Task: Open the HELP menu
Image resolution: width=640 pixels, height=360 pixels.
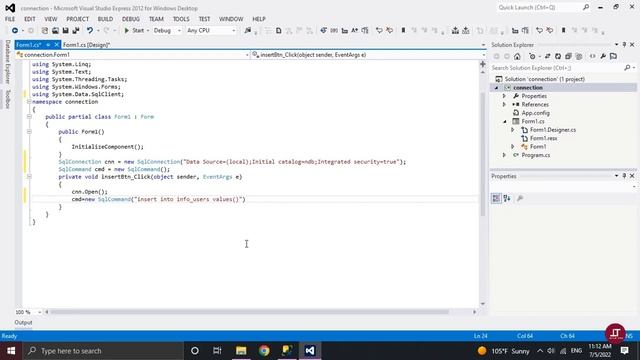Action: click(x=259, y=19)
